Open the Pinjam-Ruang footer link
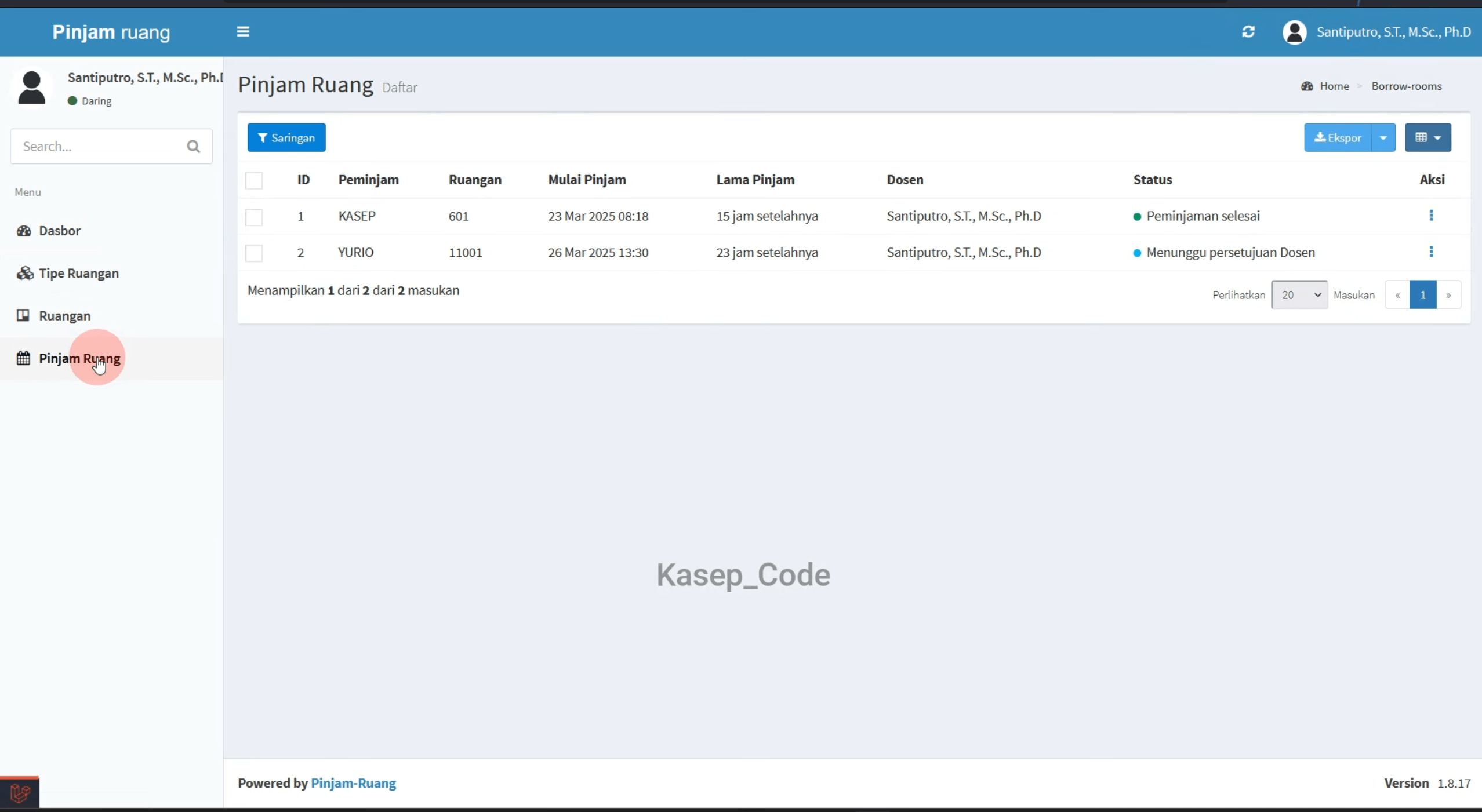This screenshot has width=1482, height=812. pos(354,783)
